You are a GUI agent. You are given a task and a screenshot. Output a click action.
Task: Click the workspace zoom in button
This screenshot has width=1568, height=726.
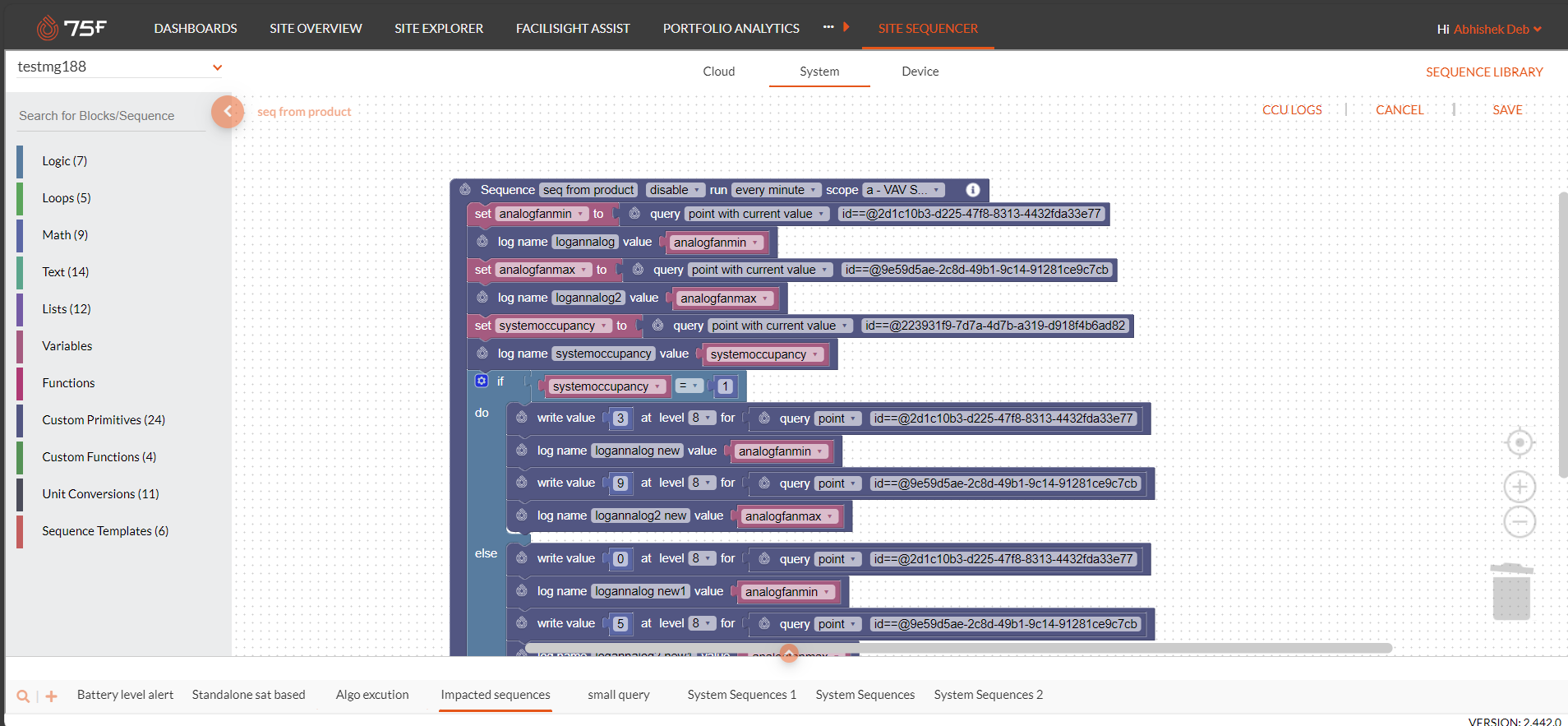[x=1520, y=487]
